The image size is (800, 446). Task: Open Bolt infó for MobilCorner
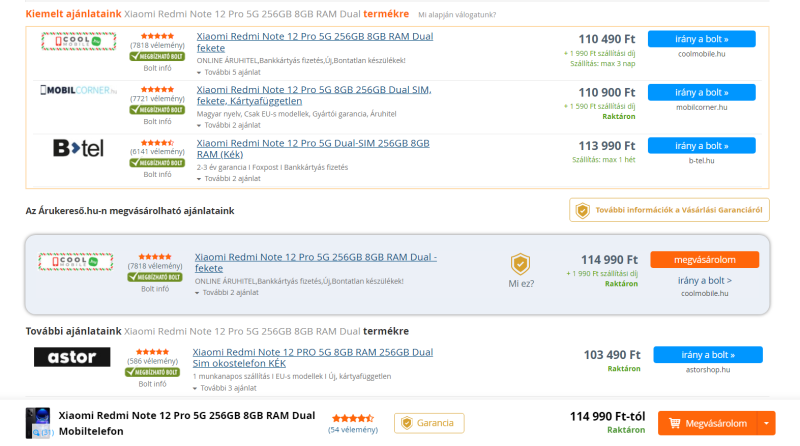pyautogui.click(x=157, y=121)
